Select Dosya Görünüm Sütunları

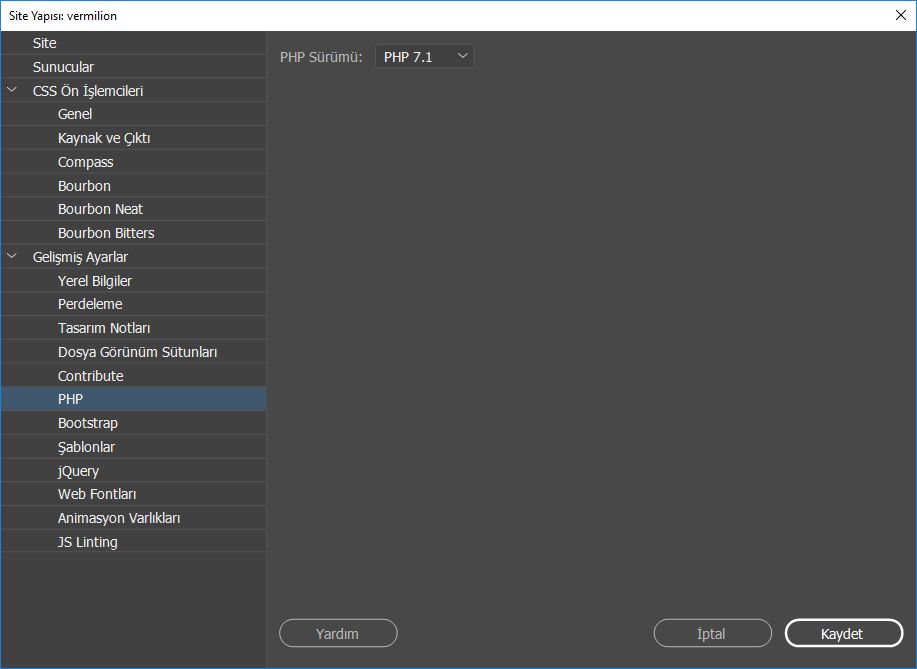133,352
